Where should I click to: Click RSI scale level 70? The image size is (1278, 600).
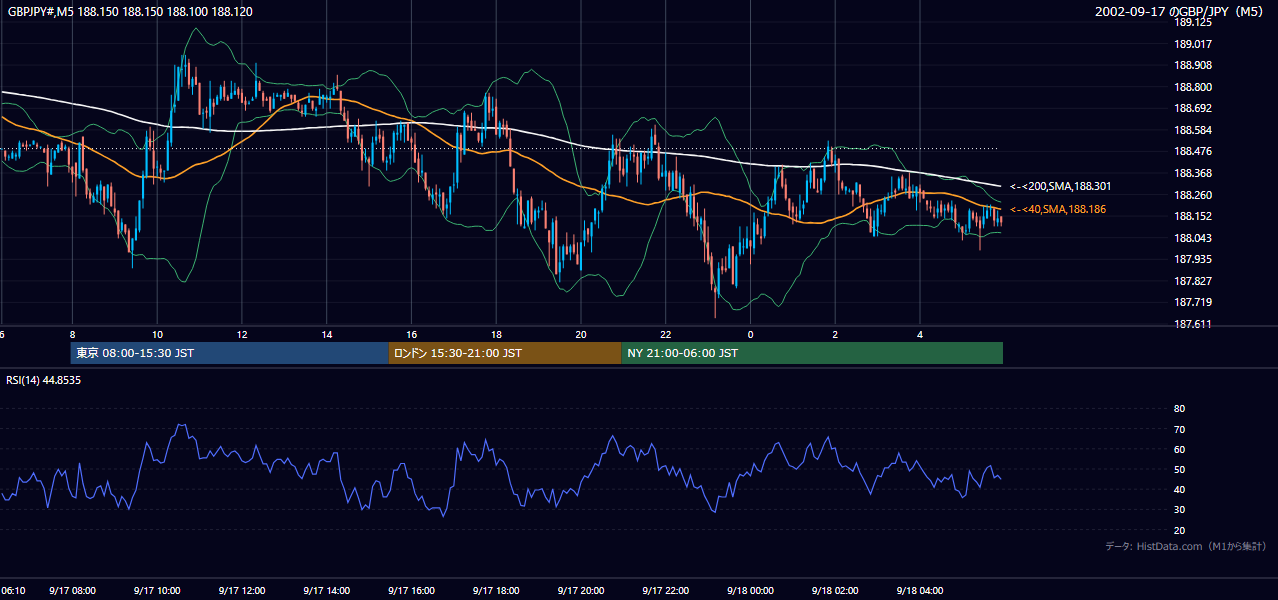click(x=1179, y=429)
